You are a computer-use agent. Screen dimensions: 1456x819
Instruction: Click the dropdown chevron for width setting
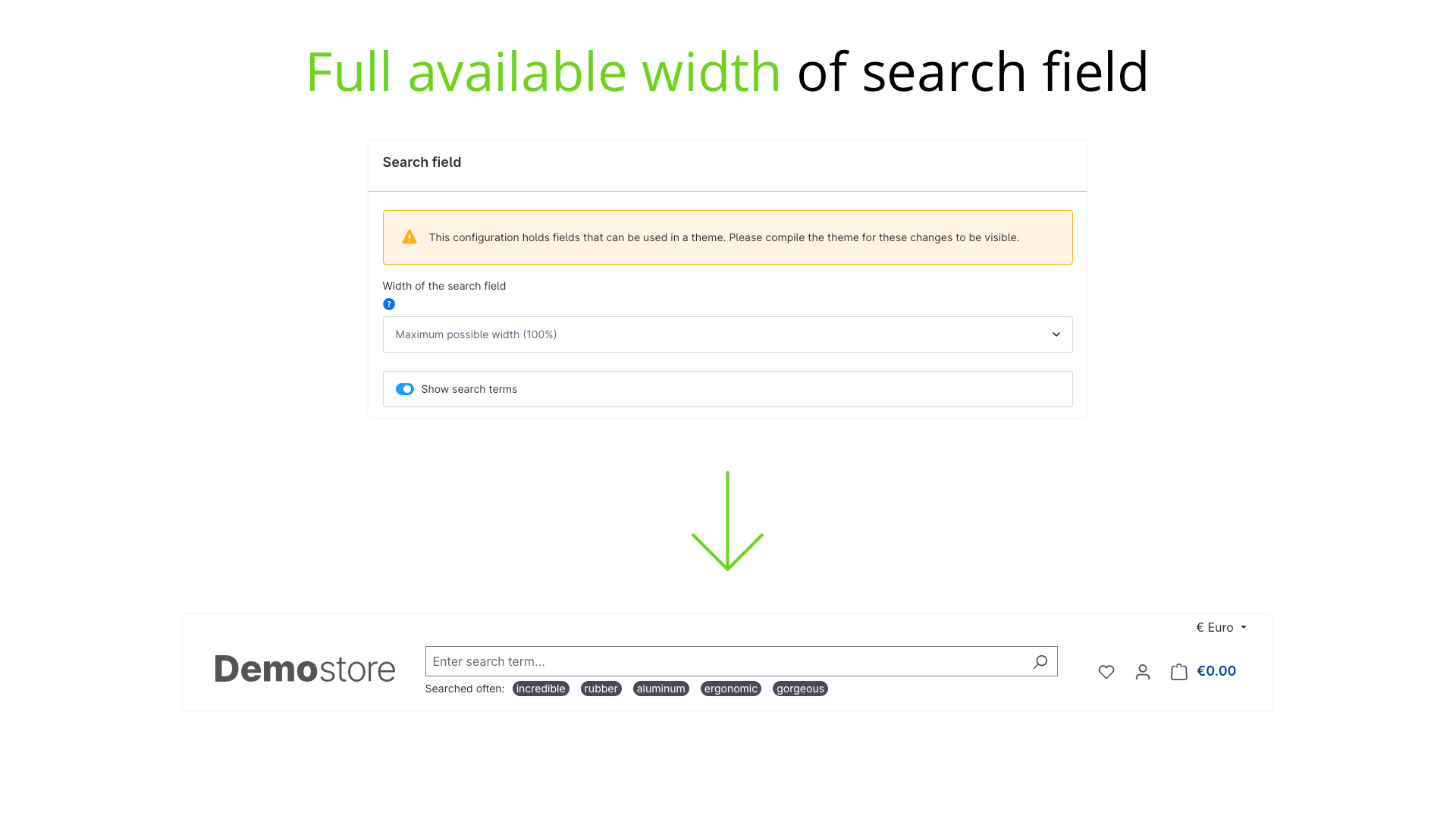1056,334
